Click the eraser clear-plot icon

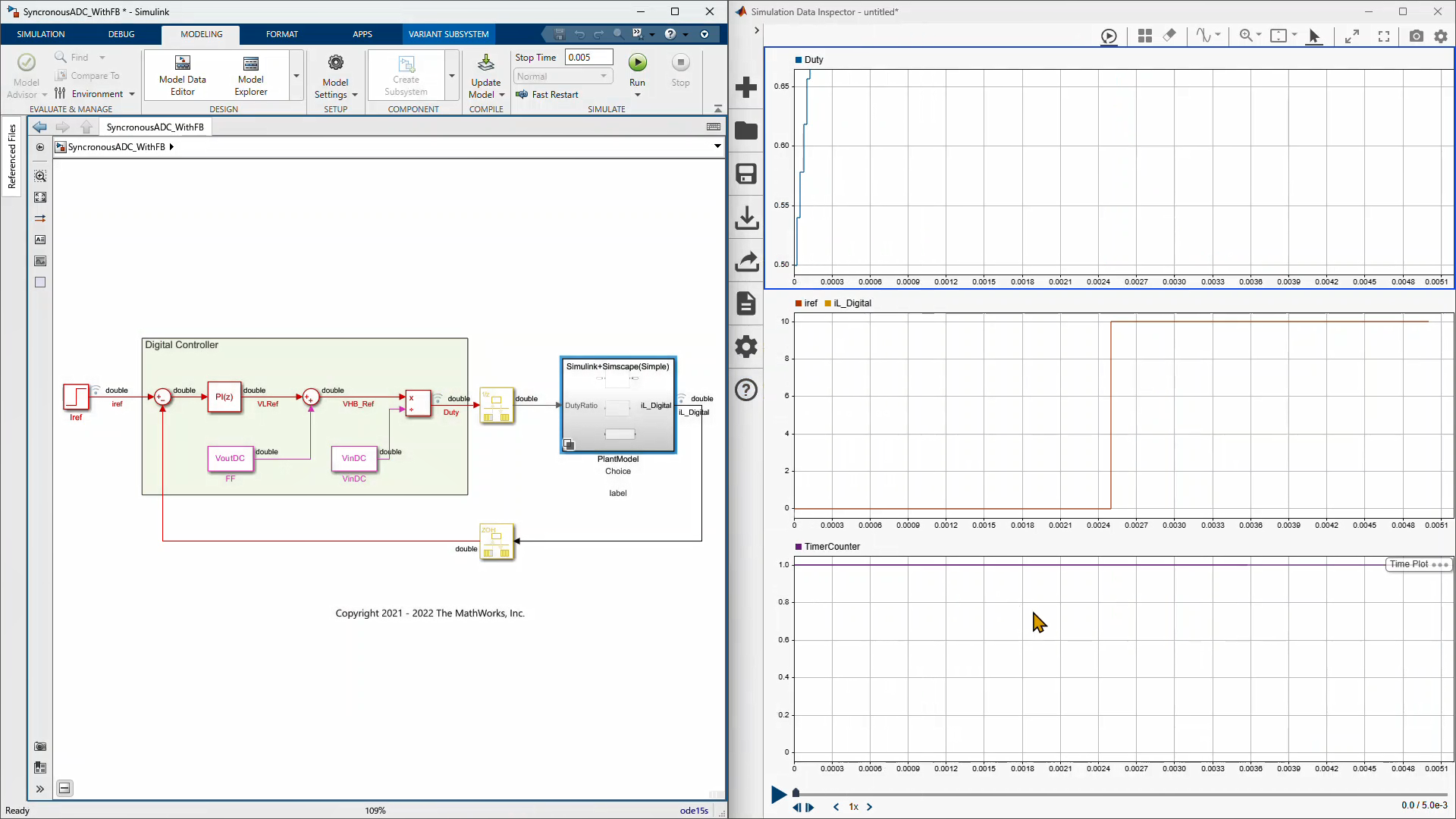[x=1169, y=36]
